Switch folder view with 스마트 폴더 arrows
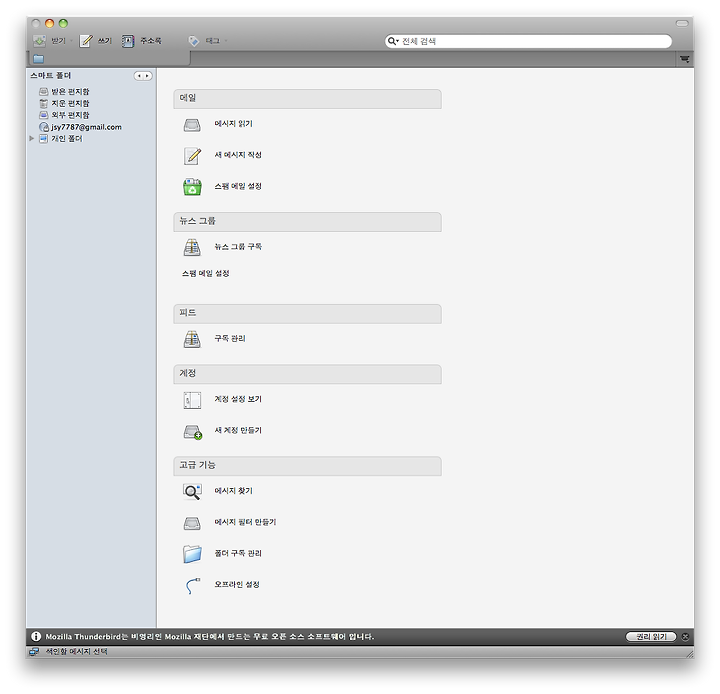Screen dimensions: 720x694 pos(143,76)
